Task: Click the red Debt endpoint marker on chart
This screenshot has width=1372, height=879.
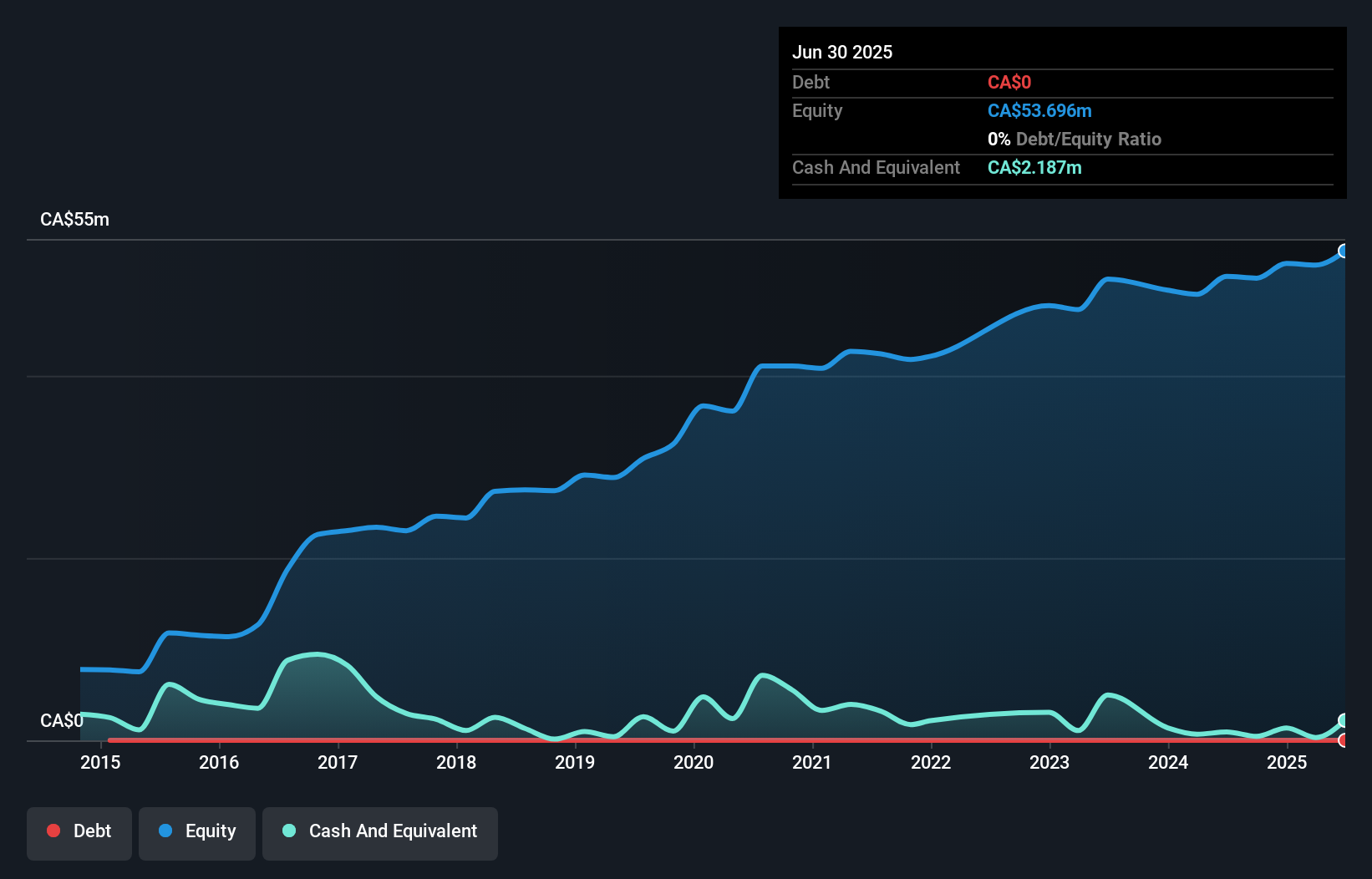Action: click(x=1344, y=740)
